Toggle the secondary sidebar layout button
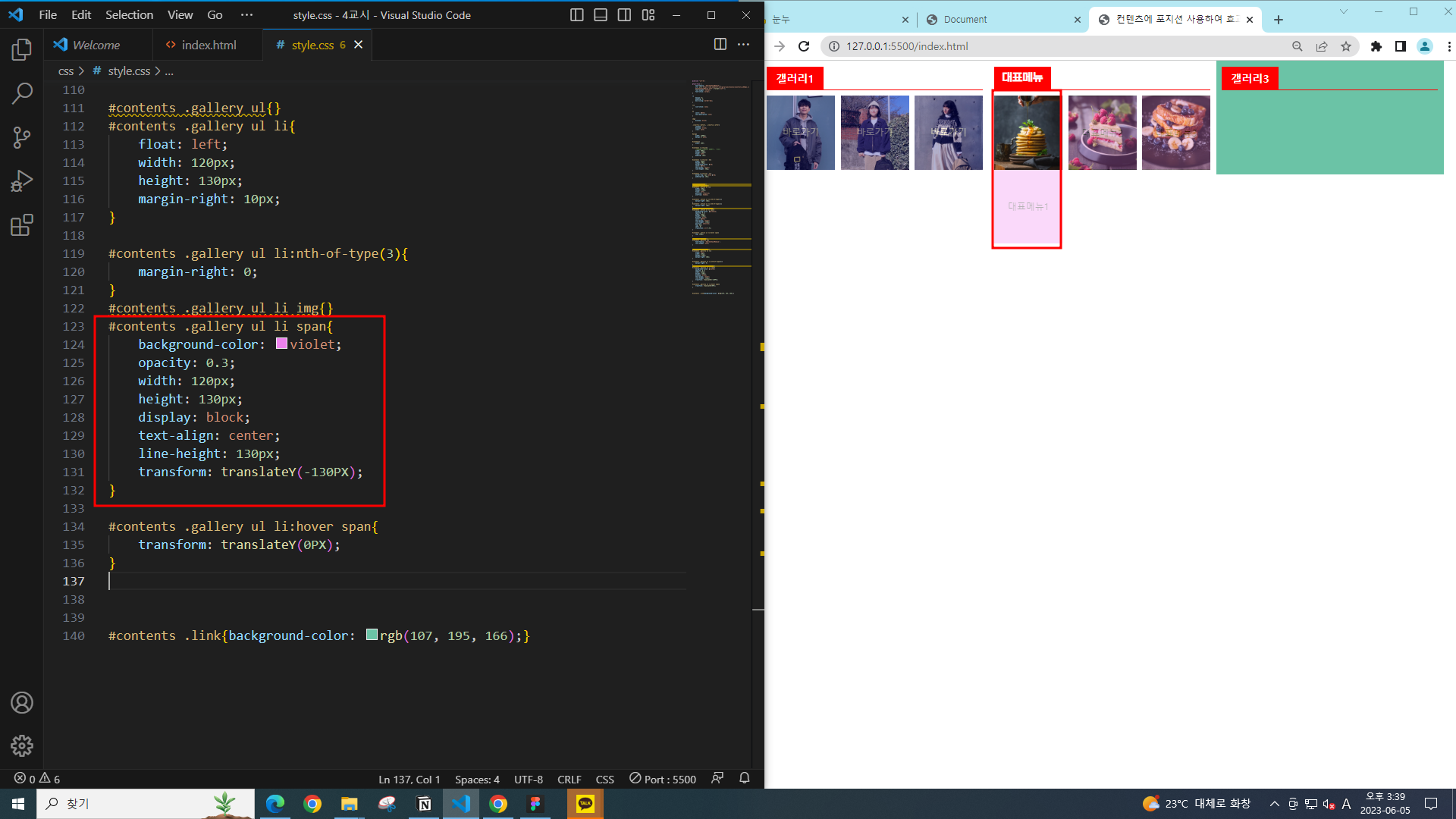The width and height of the screenshot is (1456, 819). point(624,15)
